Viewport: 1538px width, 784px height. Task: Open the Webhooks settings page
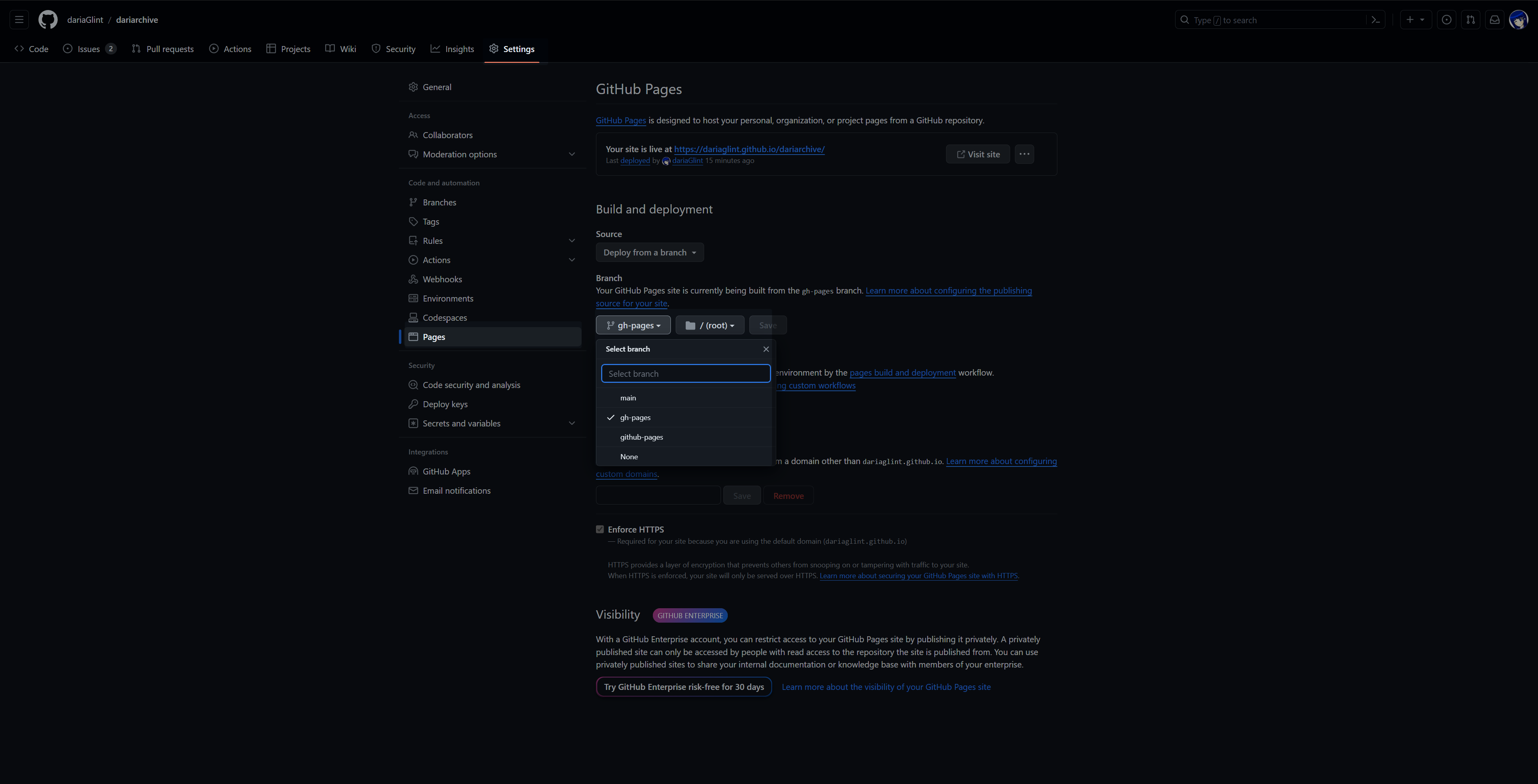(442, 279)
